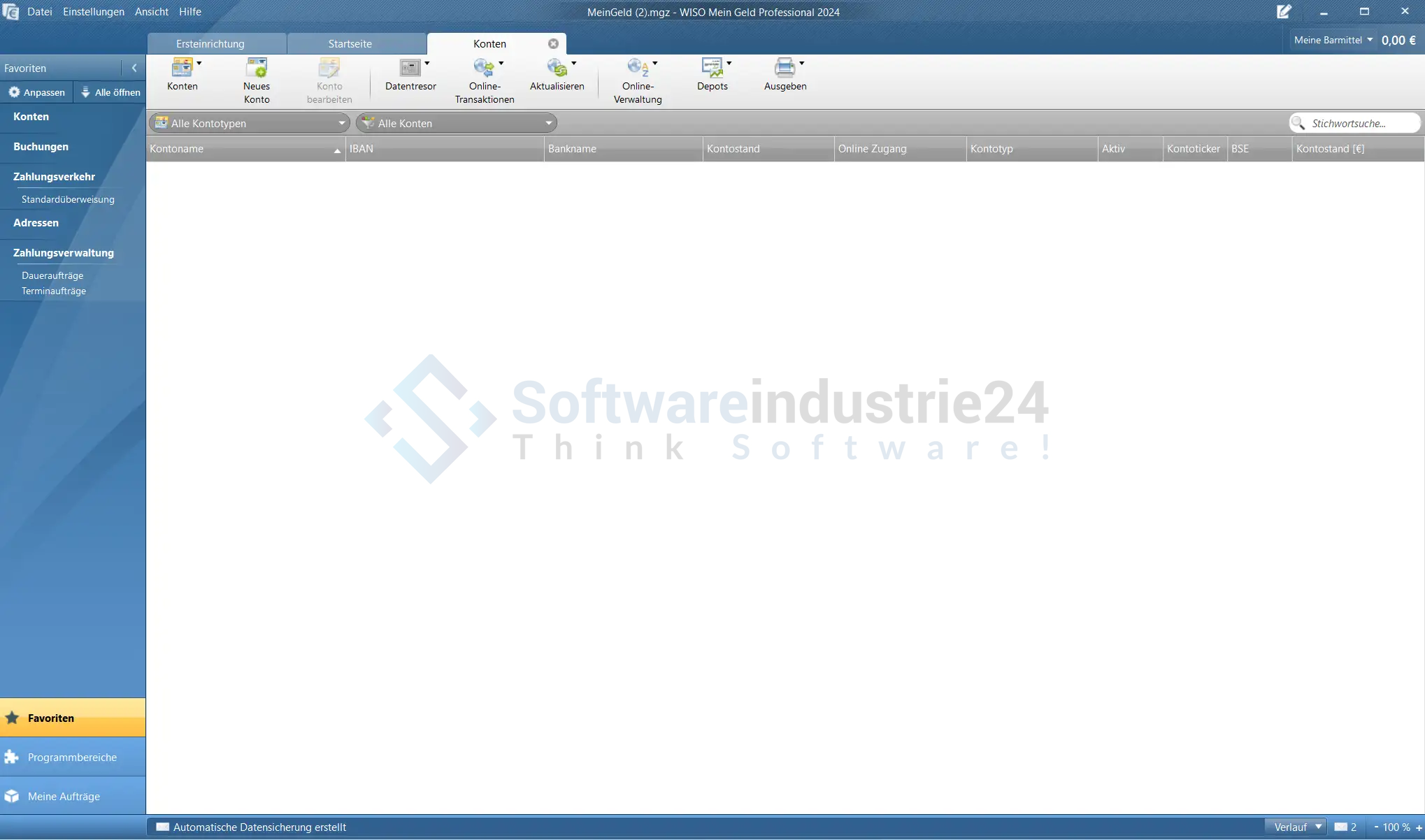The image size is (1425, 840).
Task: Click the Ausgeben printer icon
Action: tap(785, 68)
